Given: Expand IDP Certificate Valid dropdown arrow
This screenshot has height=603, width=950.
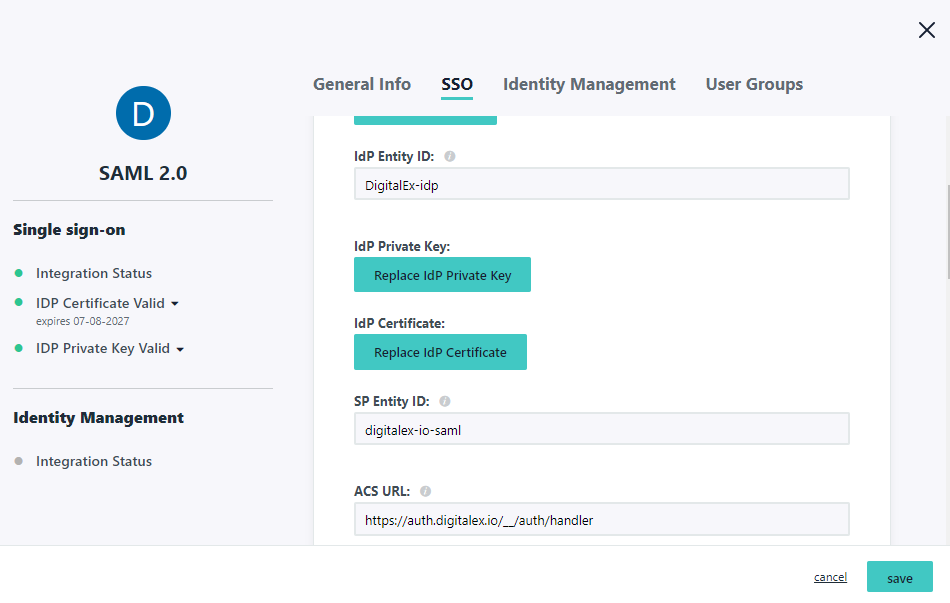Looking at the screenshot, I should pos(175,303).
